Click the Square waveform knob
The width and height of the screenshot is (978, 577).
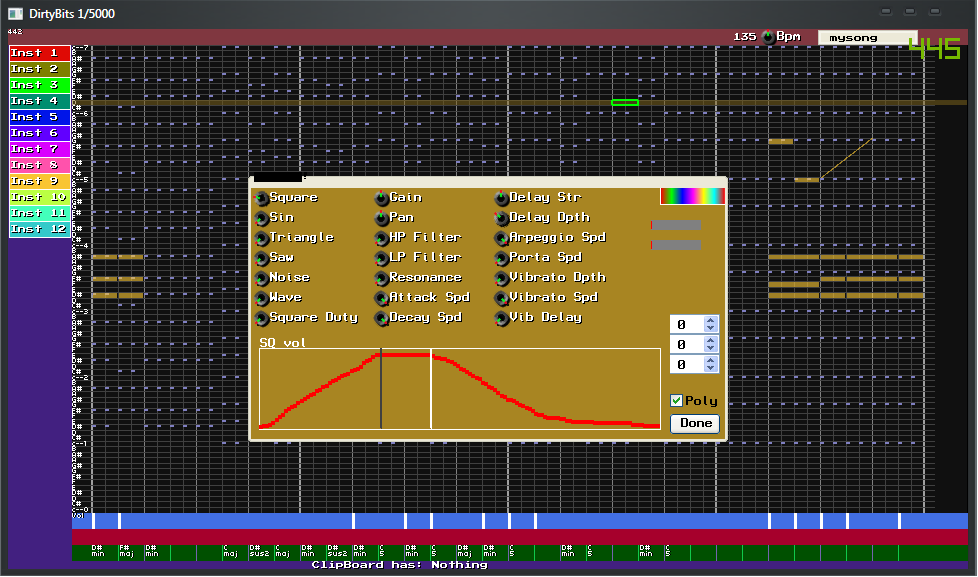[x=261, y=198]
